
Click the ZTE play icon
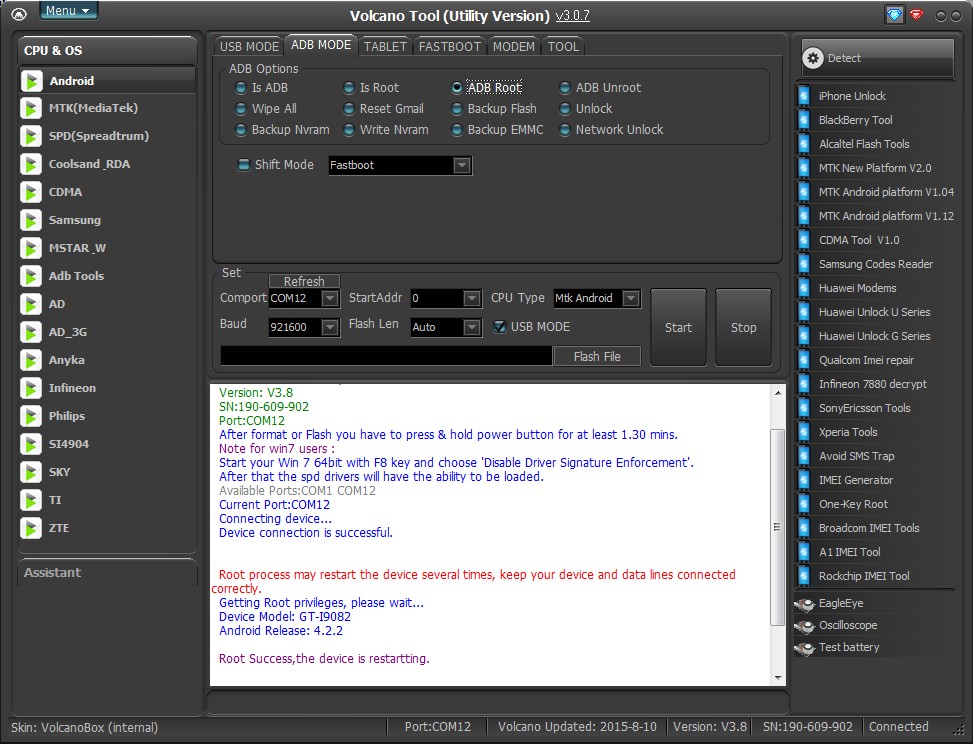[x=31, y=528]
